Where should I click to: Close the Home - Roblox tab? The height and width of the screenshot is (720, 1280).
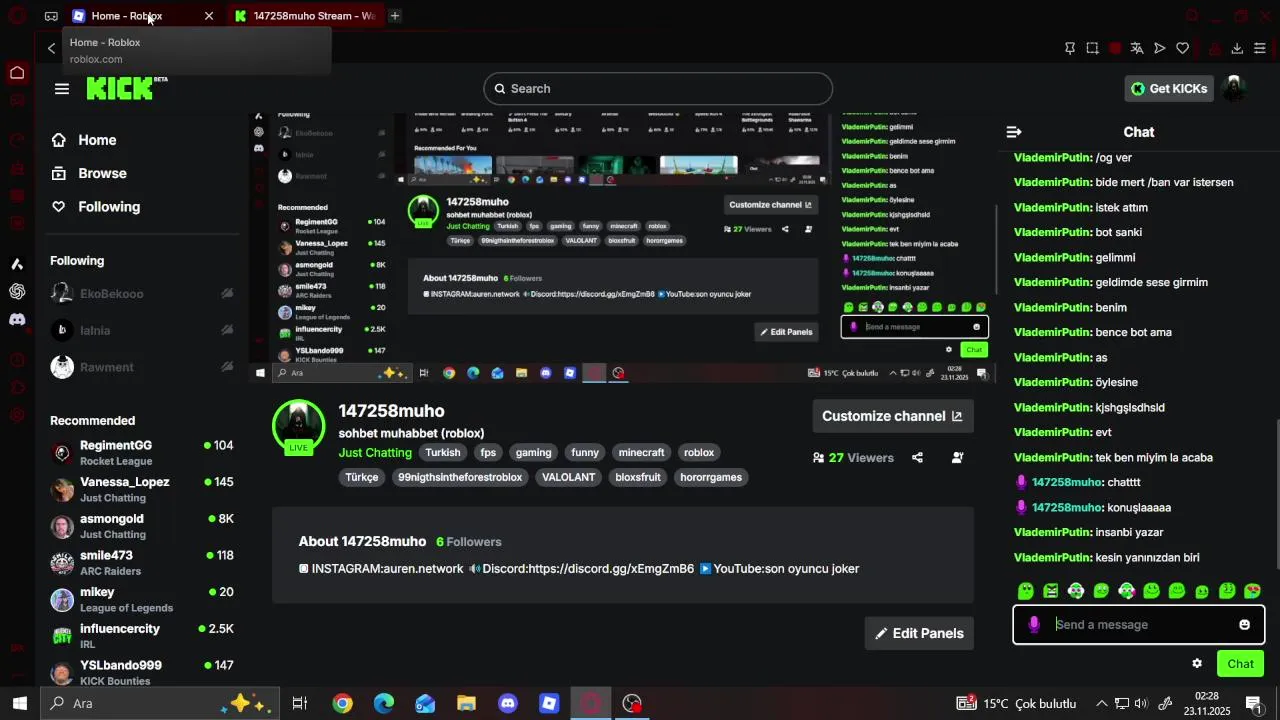pos(208,16)
